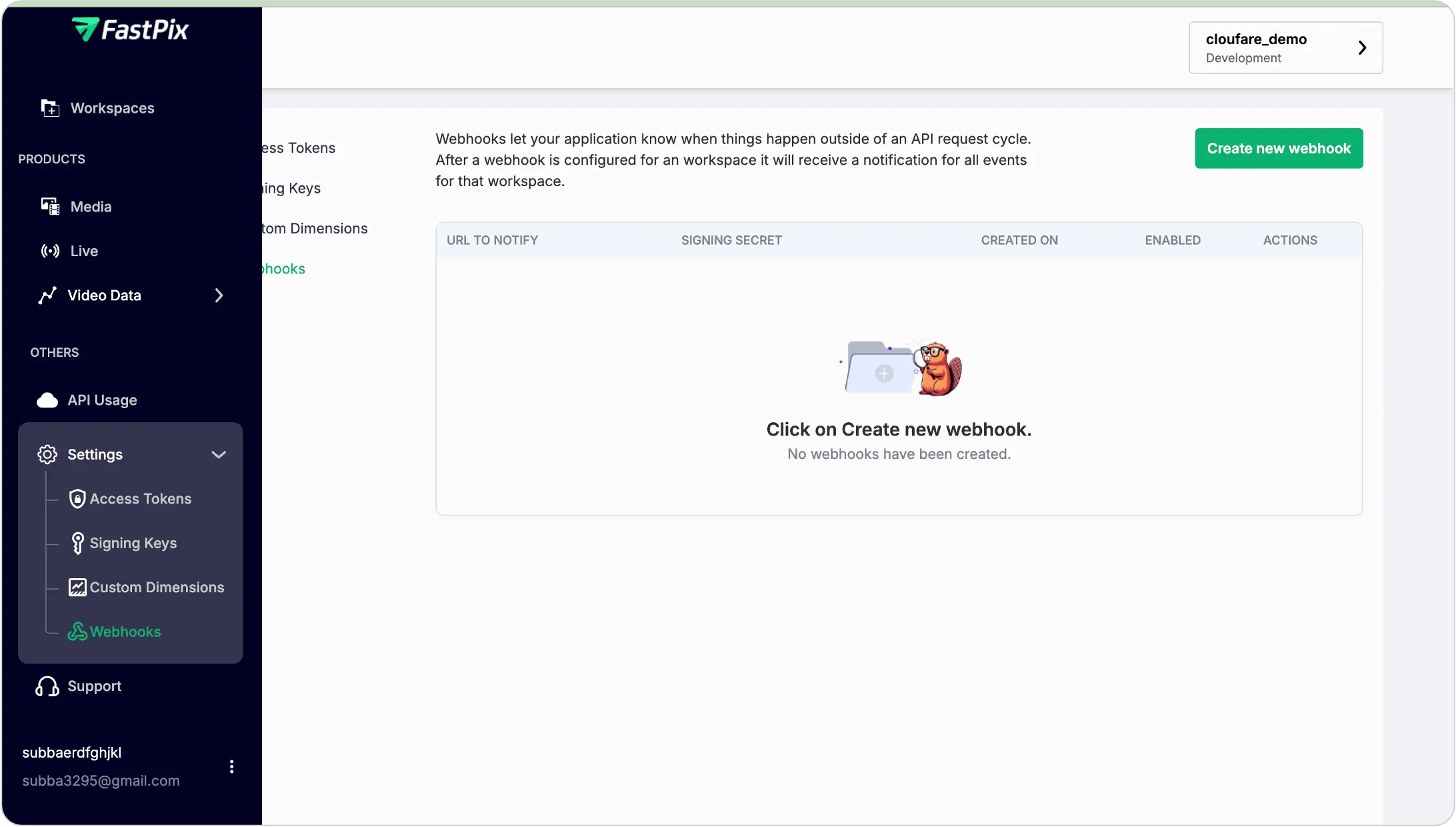
Task: Expand the cloufare_demo workspace chevron
Action: coord(1362,47)
